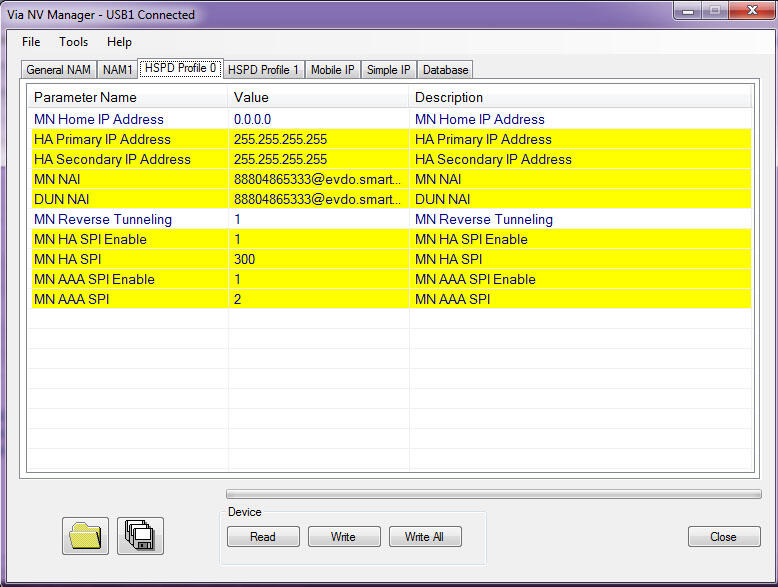Click the DUN NAI value 88804865333@evdo.smart
Screen dimensions: 778x587
[319, 199]
